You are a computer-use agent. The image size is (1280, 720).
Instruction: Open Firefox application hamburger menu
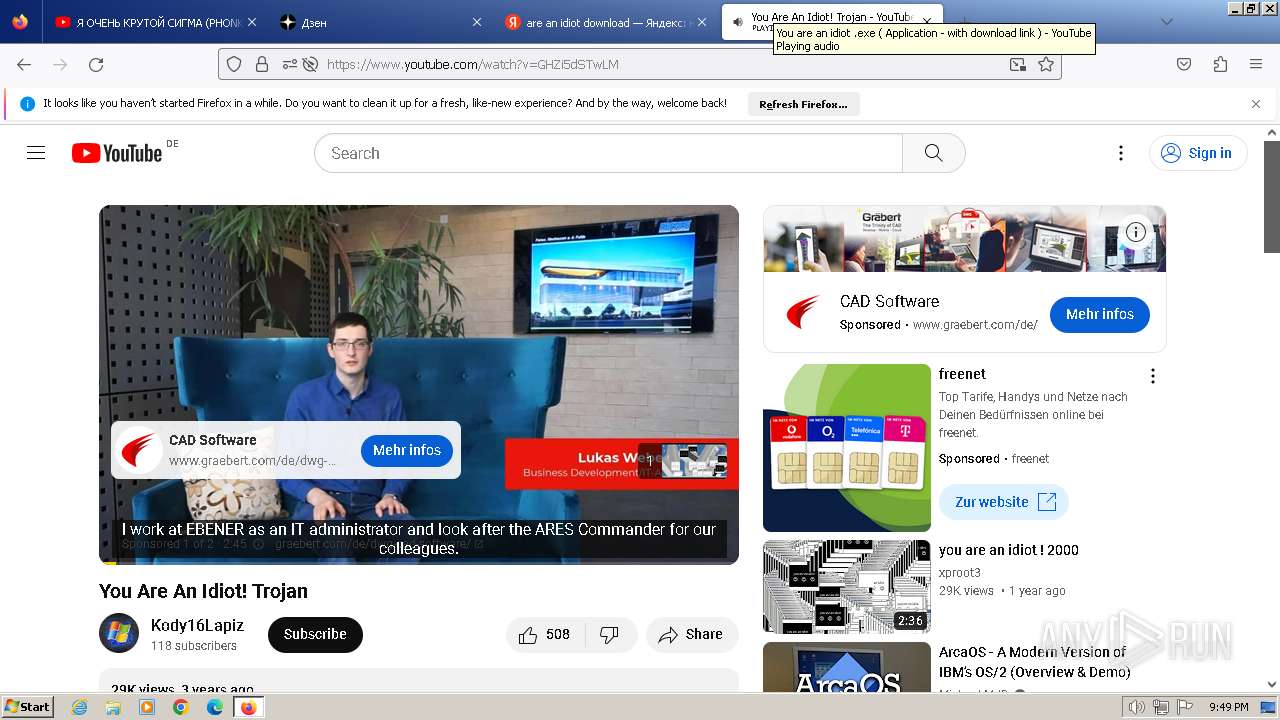(x=1256, y=64)
